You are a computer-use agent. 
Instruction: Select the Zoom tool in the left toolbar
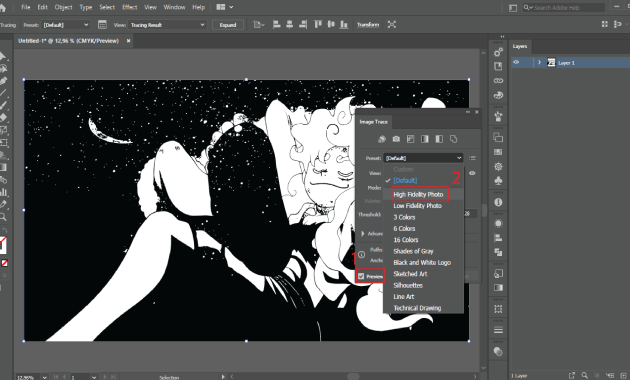(x=3, y=217)
